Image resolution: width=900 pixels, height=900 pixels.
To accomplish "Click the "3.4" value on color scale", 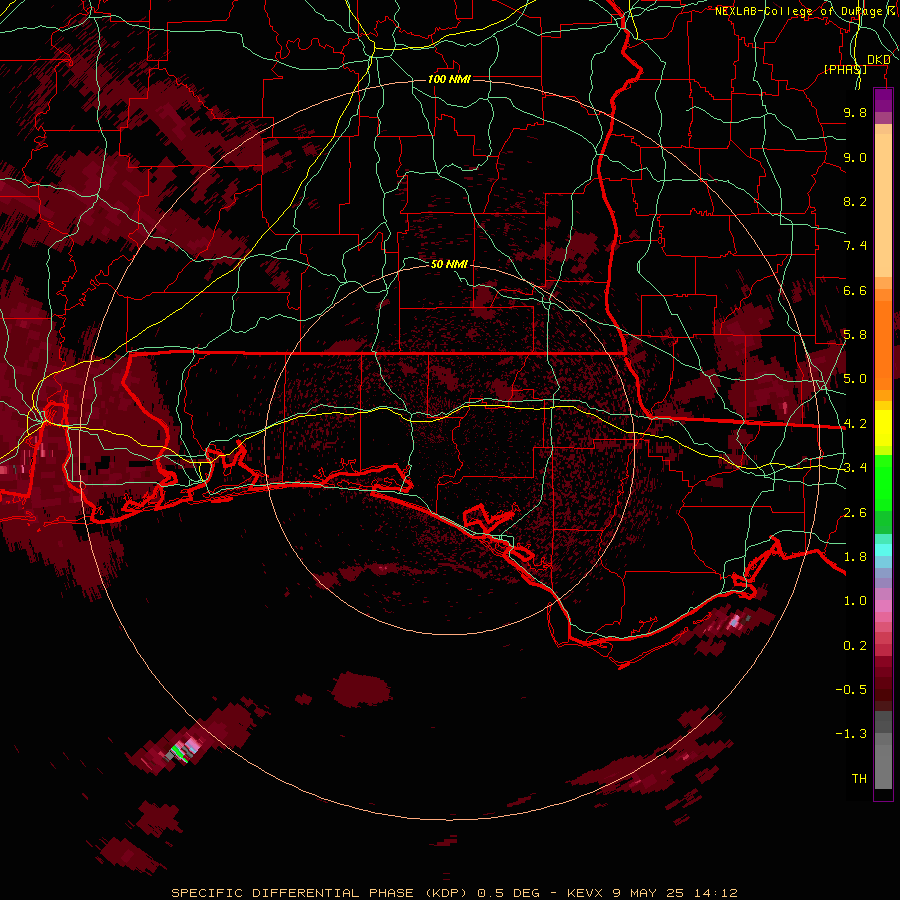I will pos(855,468).
